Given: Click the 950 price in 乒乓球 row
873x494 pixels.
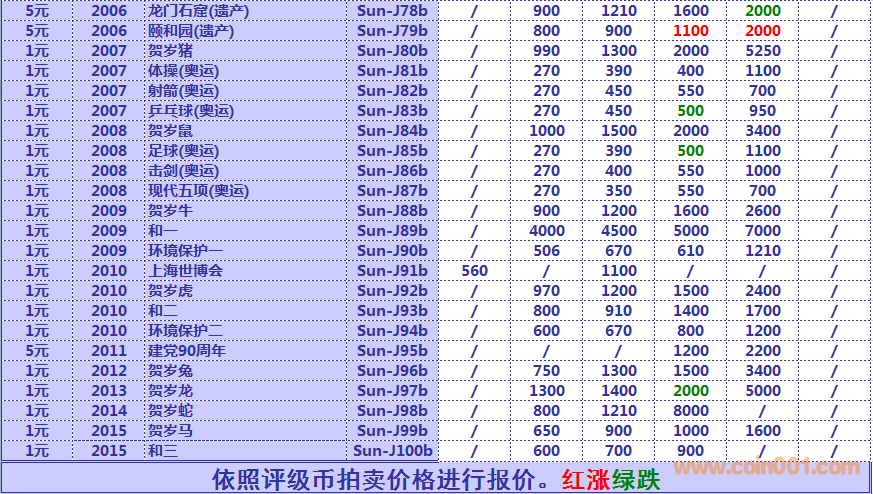Looking at the screenshot, I should pyautogui.click(x=763, y=111).
